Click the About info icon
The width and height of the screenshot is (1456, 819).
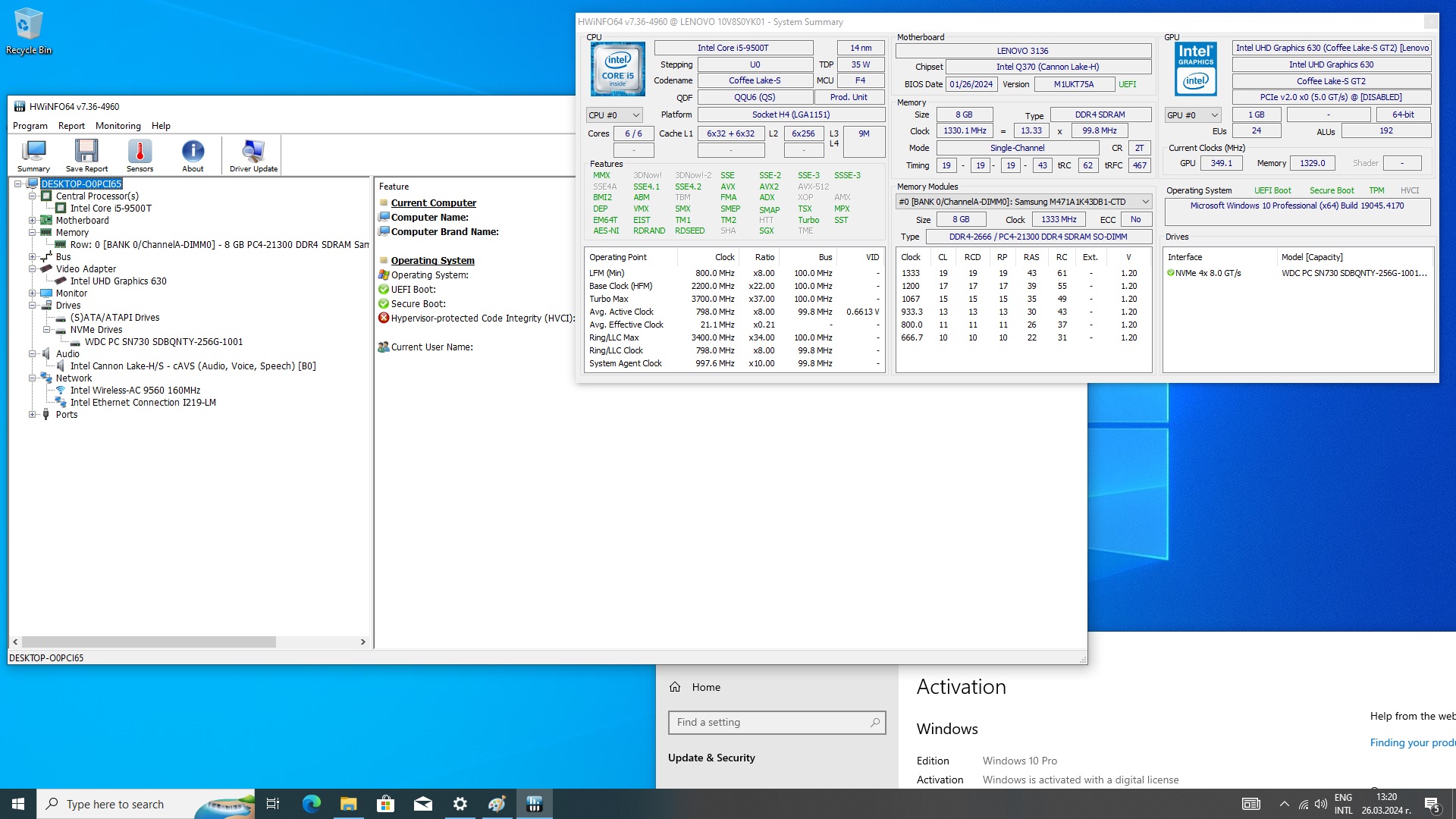click(x=193, y=155)
